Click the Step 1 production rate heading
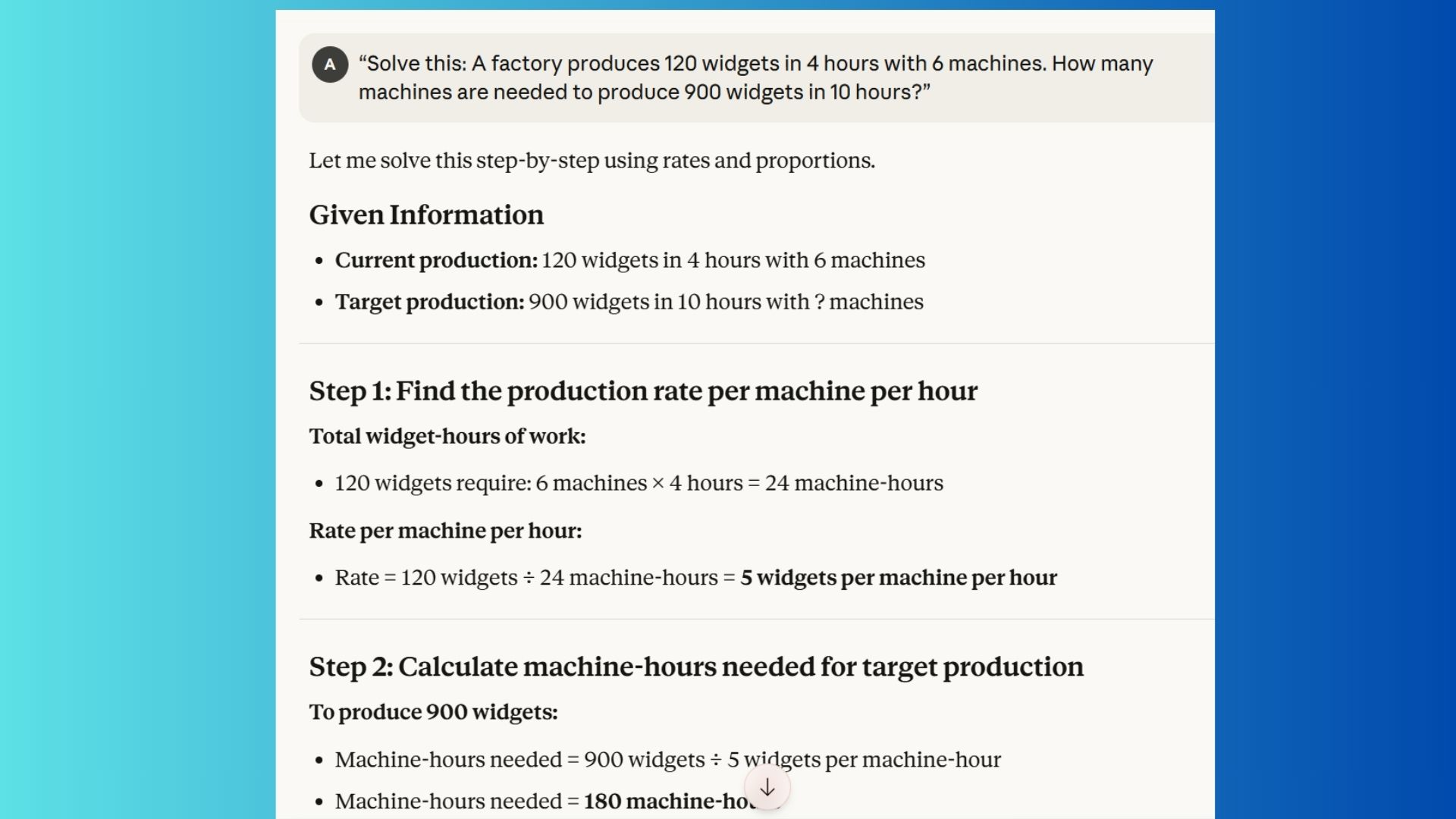Image resolution: width=1456 pixels, height=819 pixels. tap(642, 391)
